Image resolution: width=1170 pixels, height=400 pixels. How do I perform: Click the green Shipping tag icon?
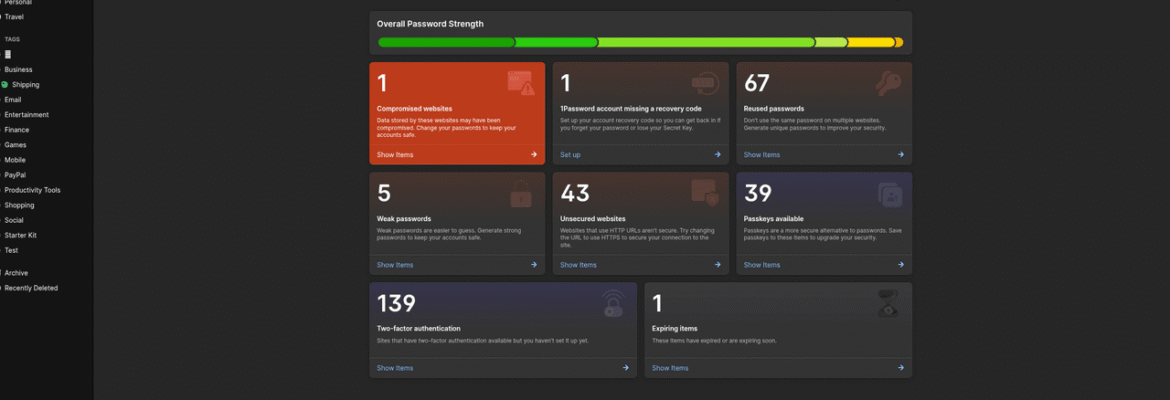[5, 85]
